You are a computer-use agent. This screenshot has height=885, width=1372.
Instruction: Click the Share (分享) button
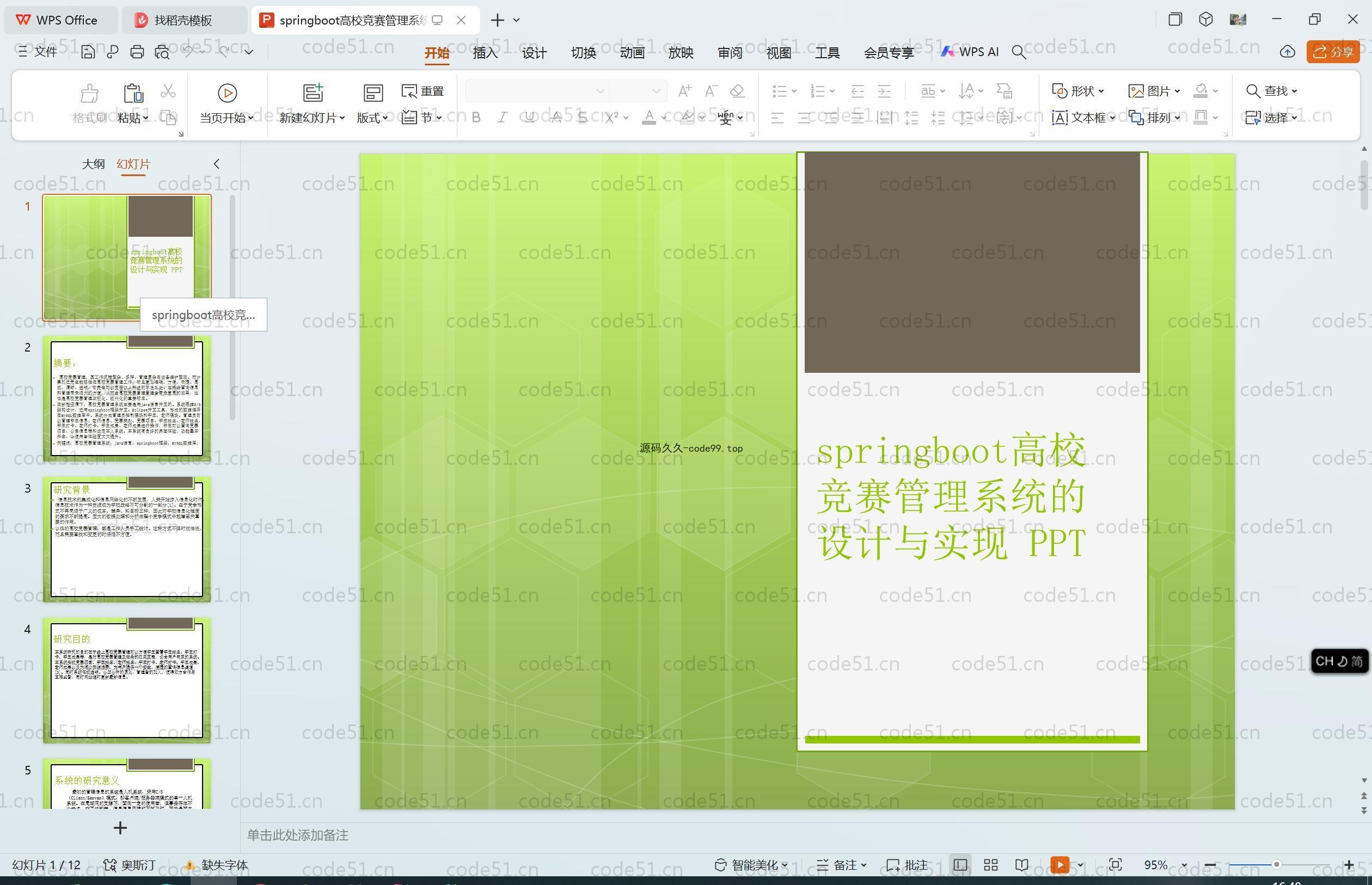pos(1333,52)
